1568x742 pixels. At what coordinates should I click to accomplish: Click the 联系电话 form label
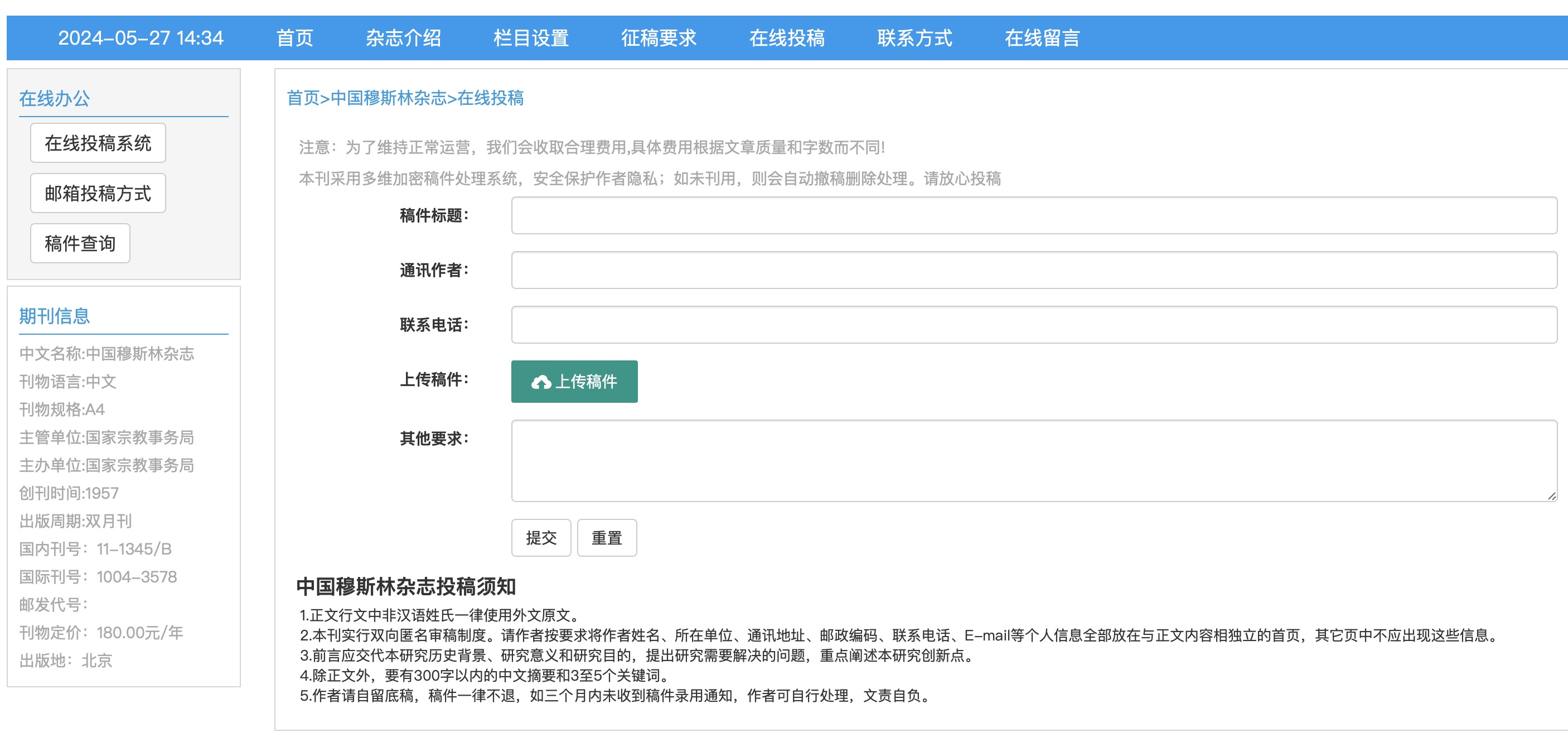pyautogui.click(x=434, y=325)
